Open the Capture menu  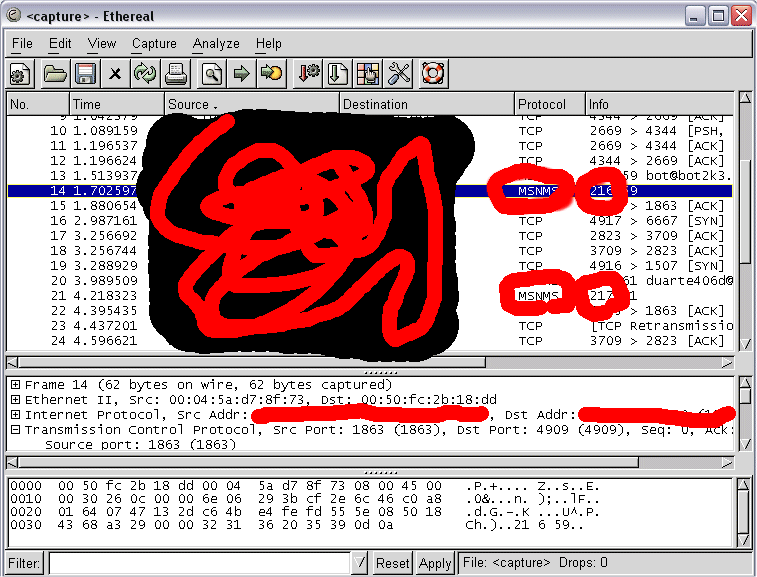(154, 44)
